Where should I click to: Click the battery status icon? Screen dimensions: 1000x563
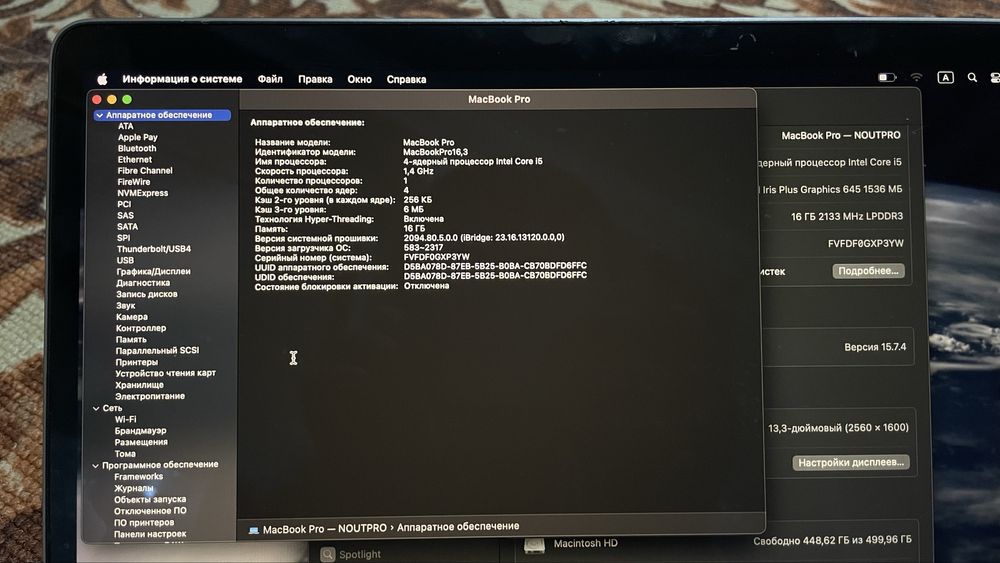pyautogui.click(x=887, y=77)
